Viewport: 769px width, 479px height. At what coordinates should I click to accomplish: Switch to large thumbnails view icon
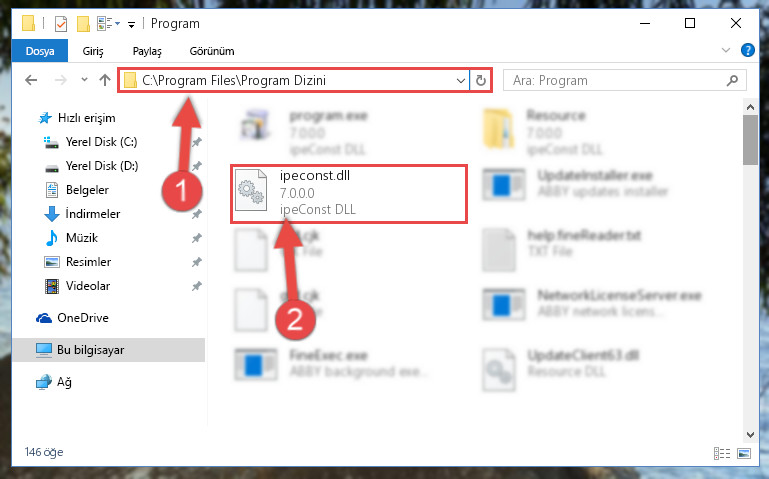(x=744, y=453)
